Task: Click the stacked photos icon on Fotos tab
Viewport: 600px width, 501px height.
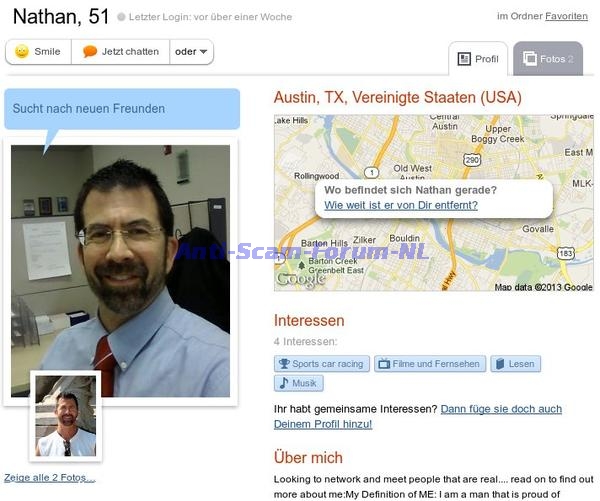Action: point(530,59)
